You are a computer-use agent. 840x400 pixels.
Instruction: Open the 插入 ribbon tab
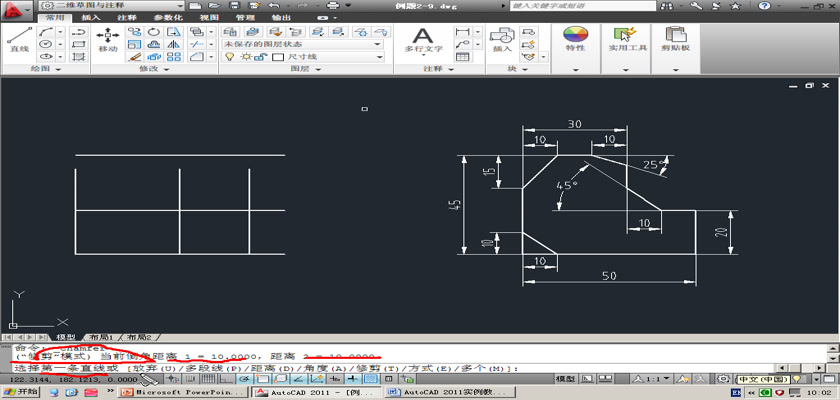[x=91, y=17]
